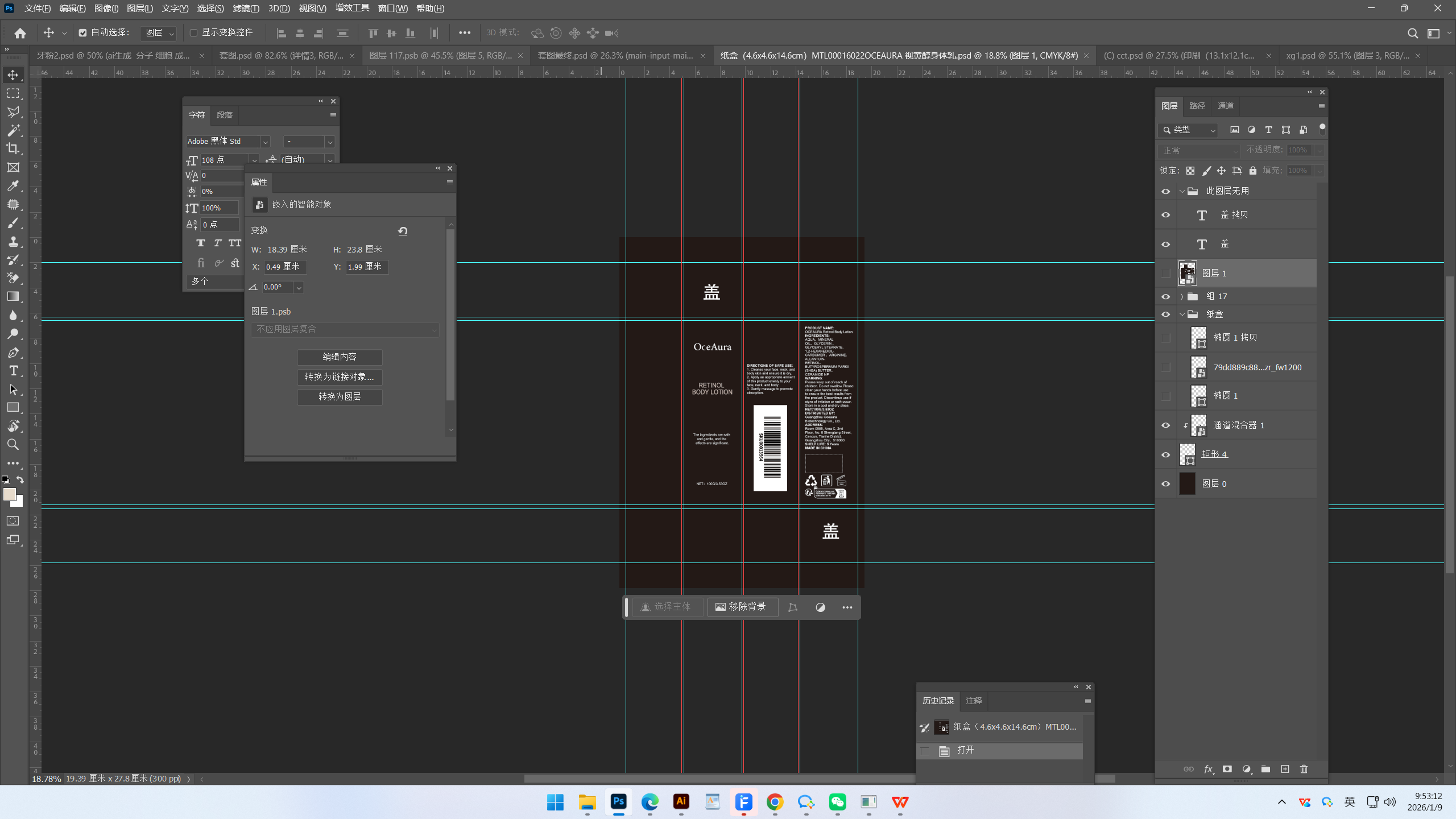Open the 图层 auto-select target dropdown
The height and width of the screenshot is (819, 1456).
(x=159, y=34)
